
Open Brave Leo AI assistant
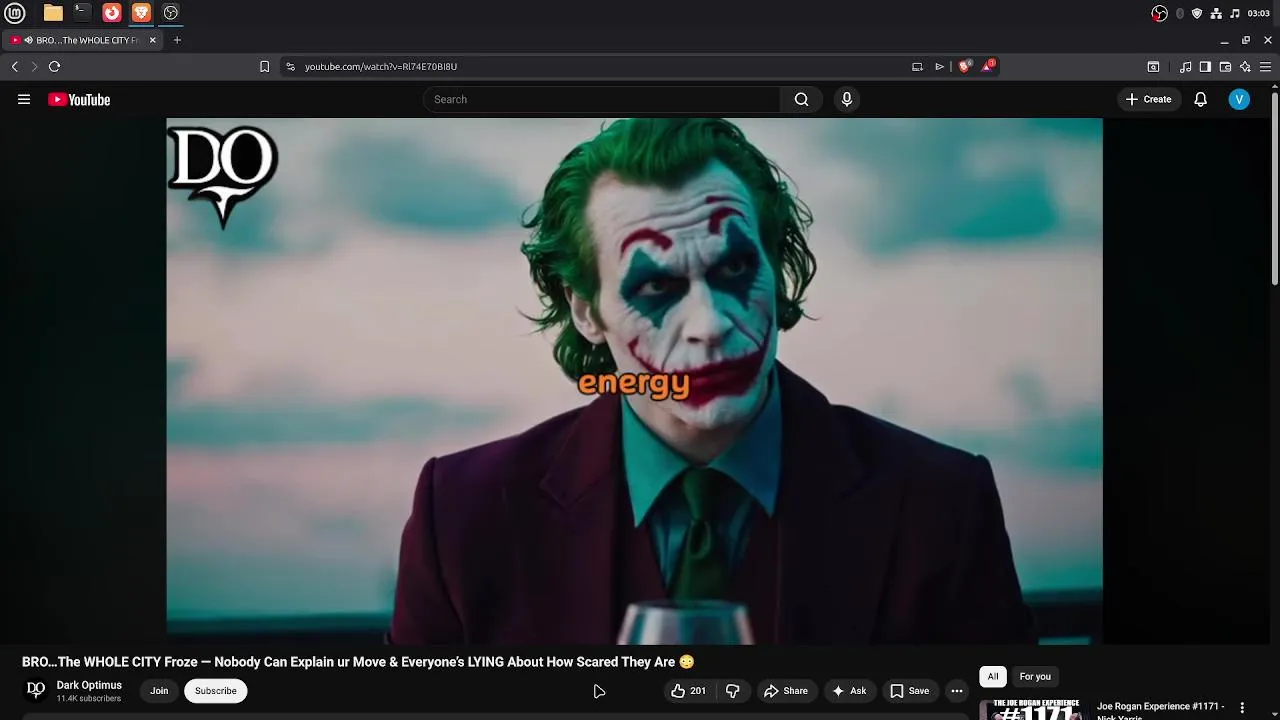(1245, 67)
